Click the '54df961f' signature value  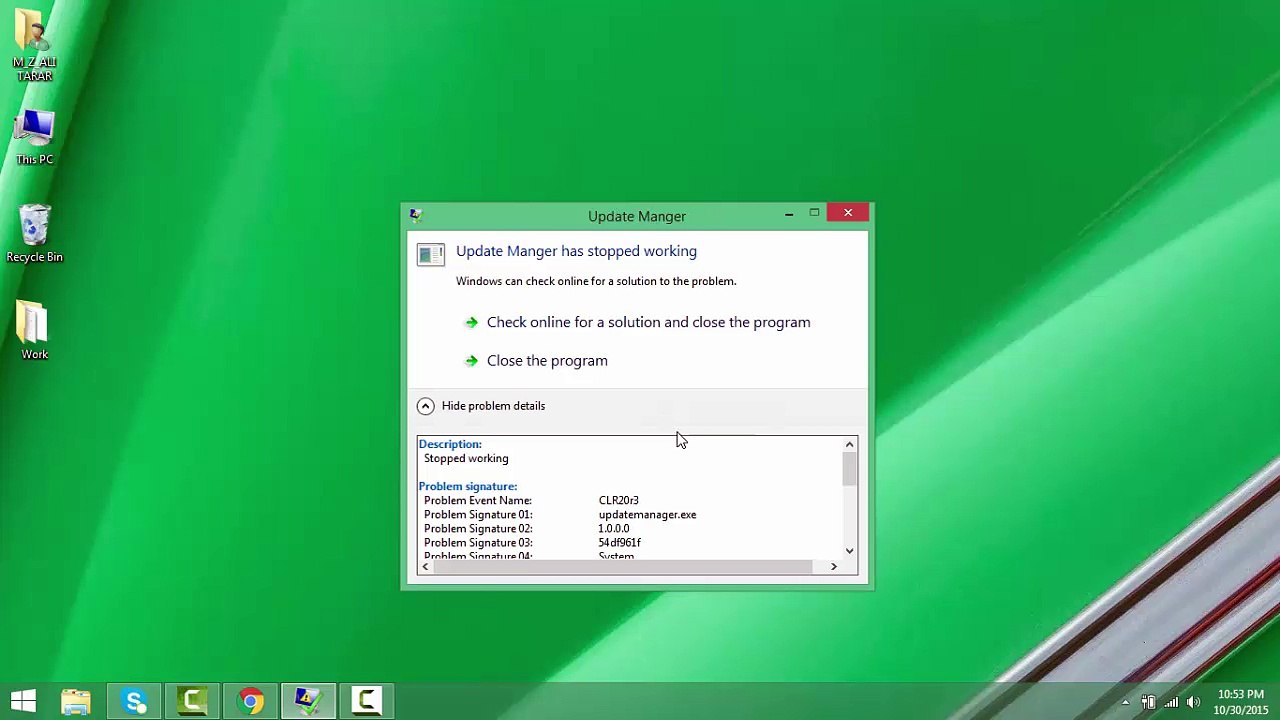(x=620, y=543)
